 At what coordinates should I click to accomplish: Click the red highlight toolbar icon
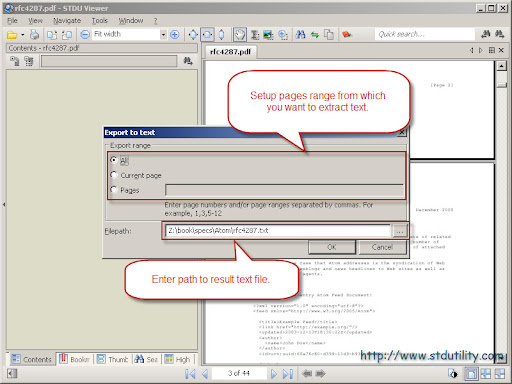pos(347,34)
